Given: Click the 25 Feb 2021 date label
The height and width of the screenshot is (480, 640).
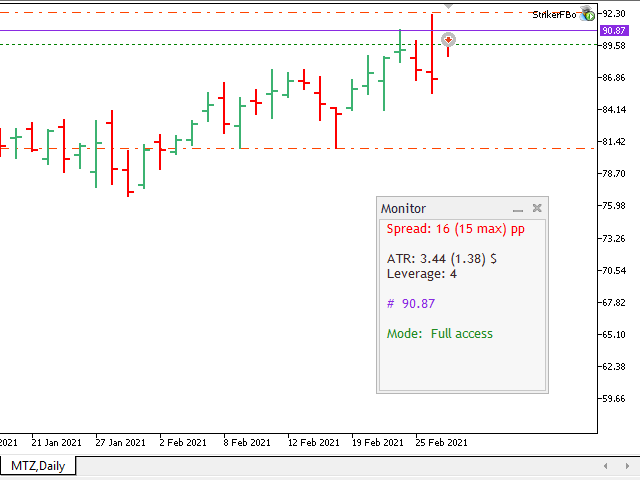Looking at the screenshot, I should point(441,442).
